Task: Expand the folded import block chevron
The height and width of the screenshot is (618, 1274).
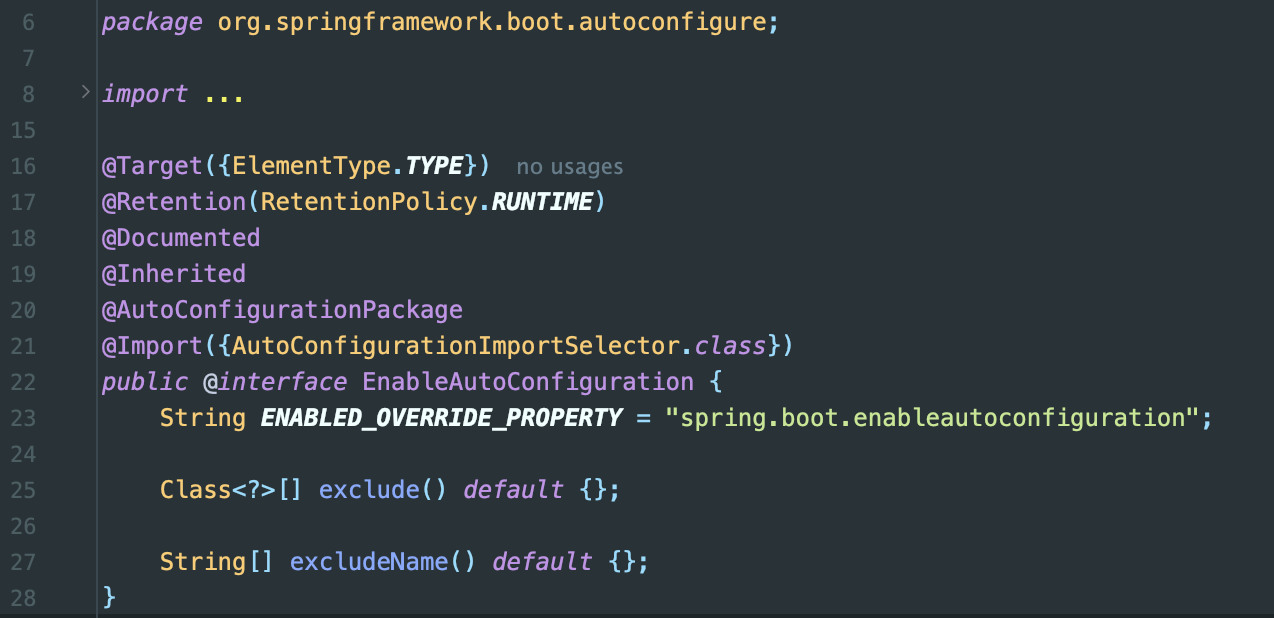Action: click(85, 93)
